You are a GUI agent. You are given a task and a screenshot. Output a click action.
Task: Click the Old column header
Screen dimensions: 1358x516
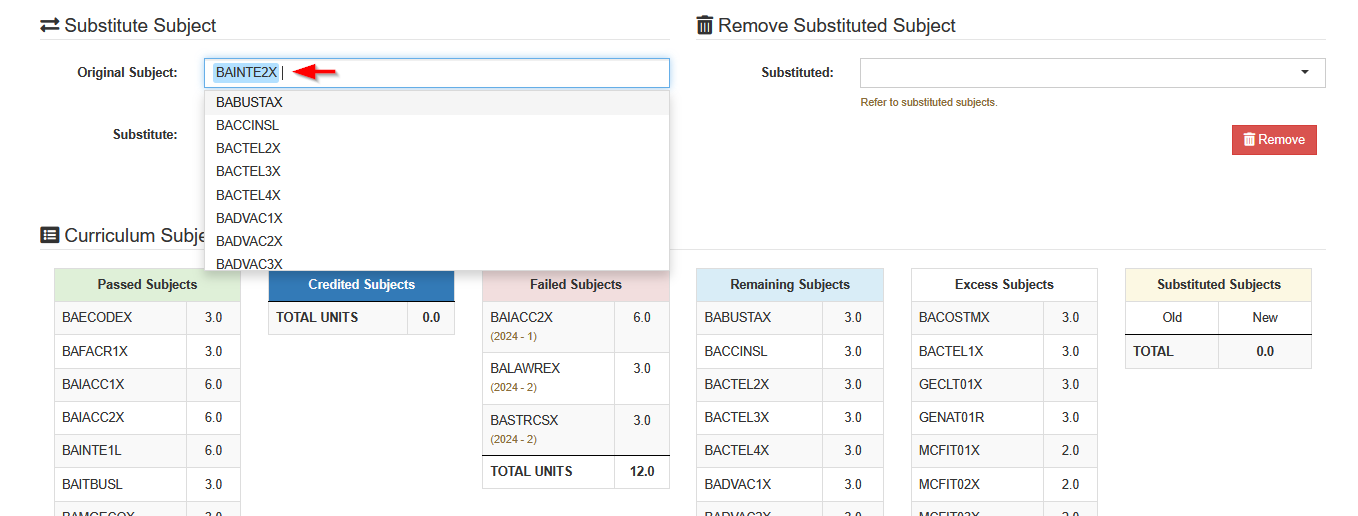click(x=1172, y=318)
